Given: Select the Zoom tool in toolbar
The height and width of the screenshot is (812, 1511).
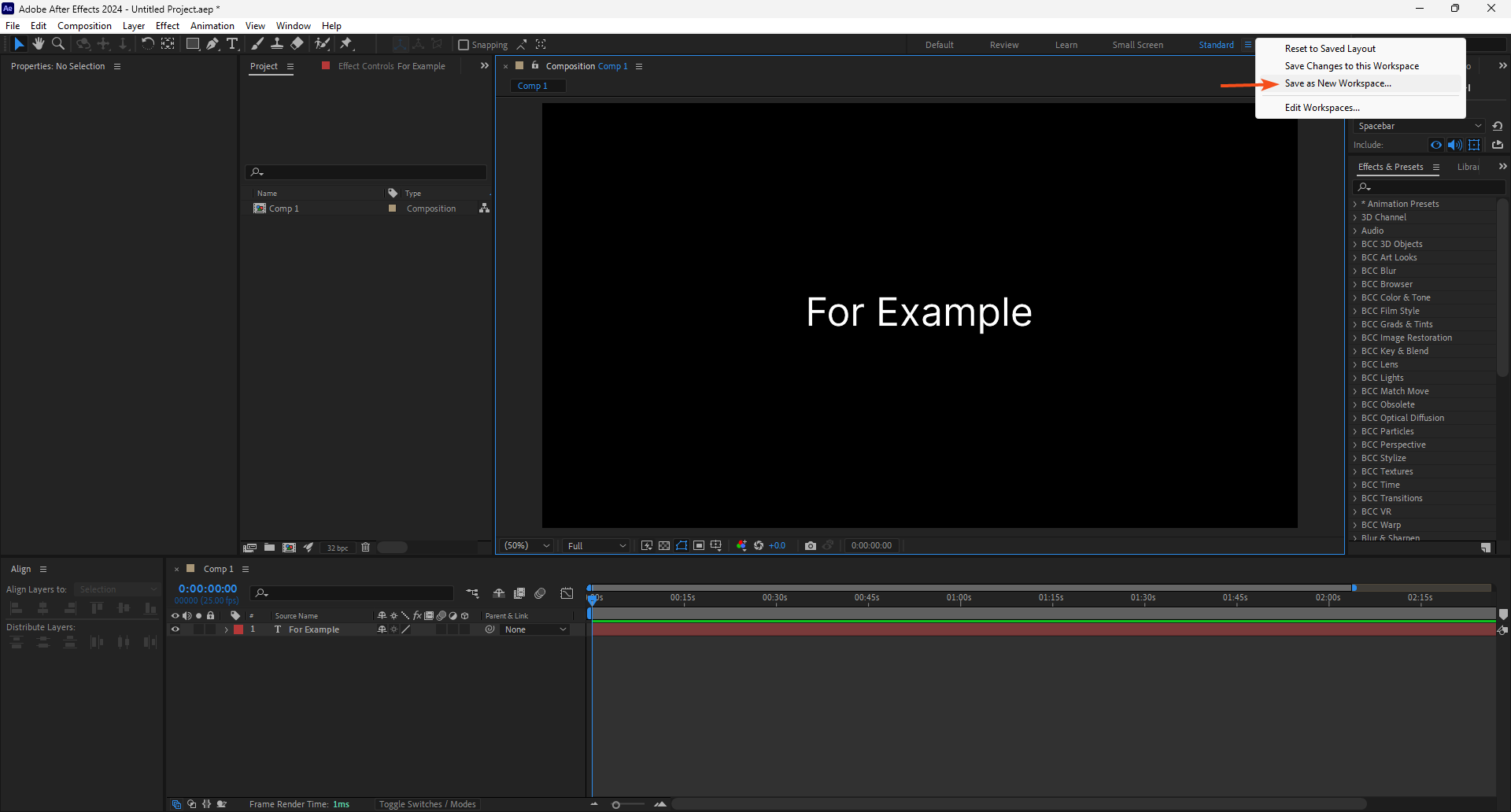Looking at the screenshot, I should click(x=58, y=44).
